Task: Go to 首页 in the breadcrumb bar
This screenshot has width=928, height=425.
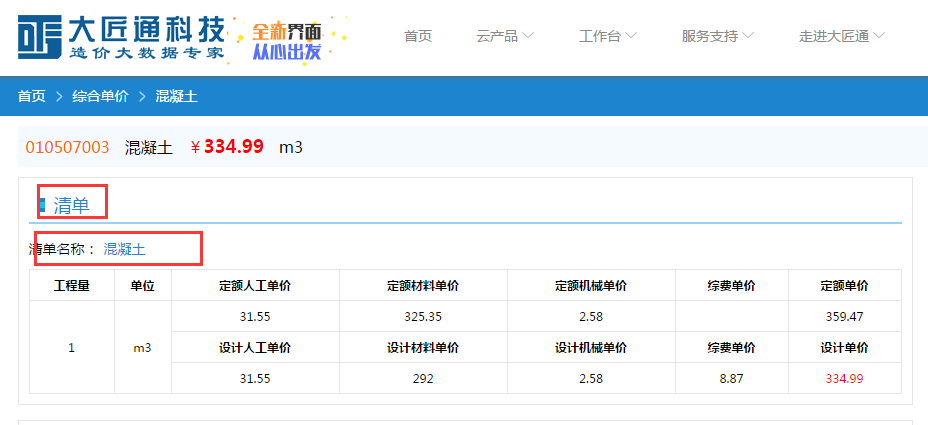Action: [31, 97]
